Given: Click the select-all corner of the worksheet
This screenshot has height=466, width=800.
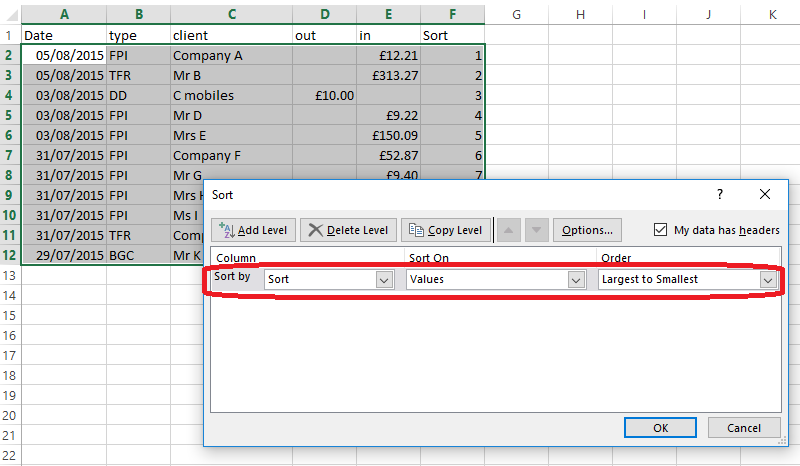Looking at the screenshot, I should (x=11, y=14).
